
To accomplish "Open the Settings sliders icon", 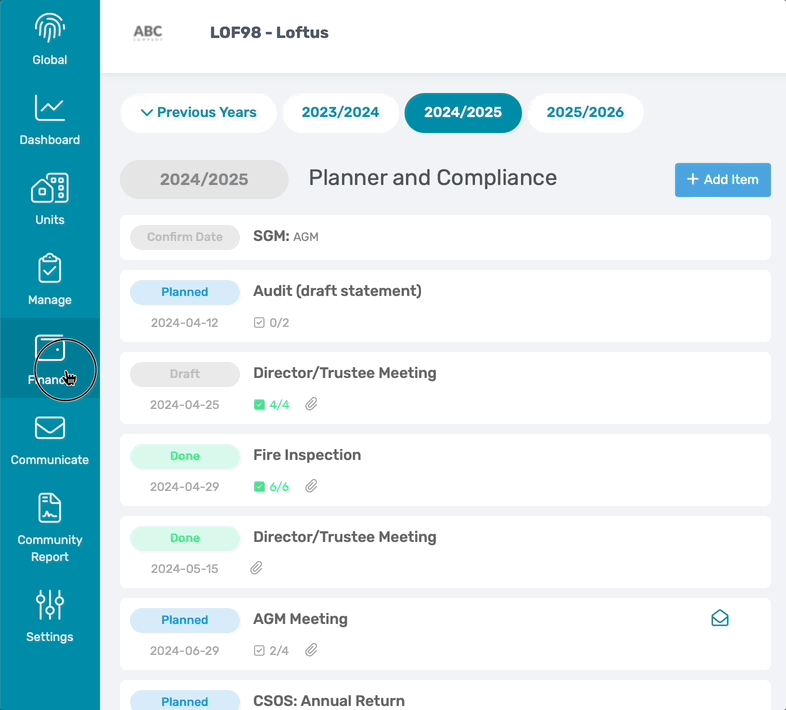I will 50,604.
